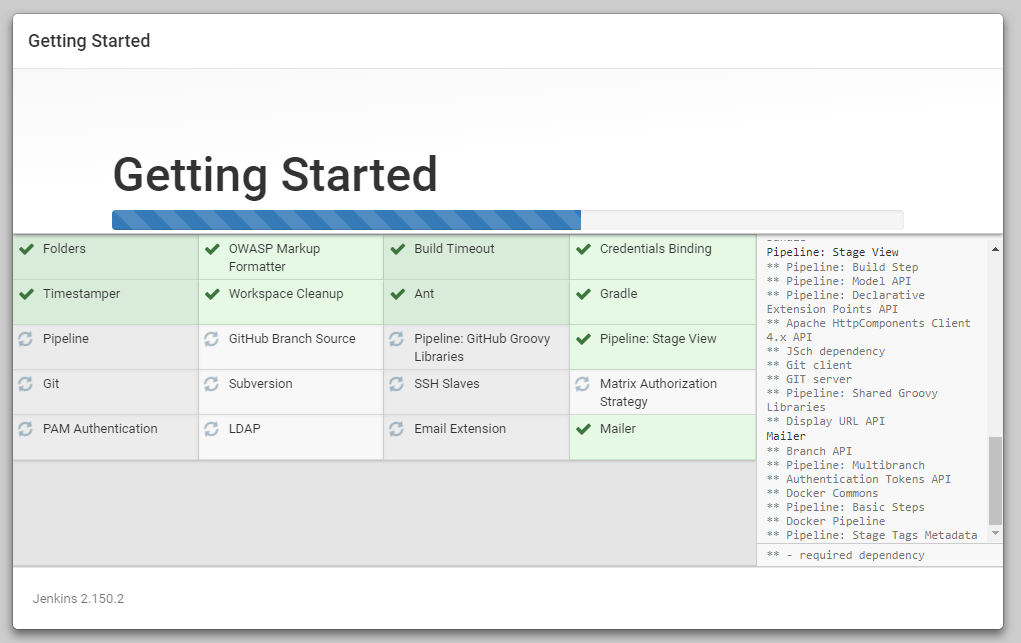
Task: Click the pending sync icon beside Pipeline
Action: click(25, 339)
